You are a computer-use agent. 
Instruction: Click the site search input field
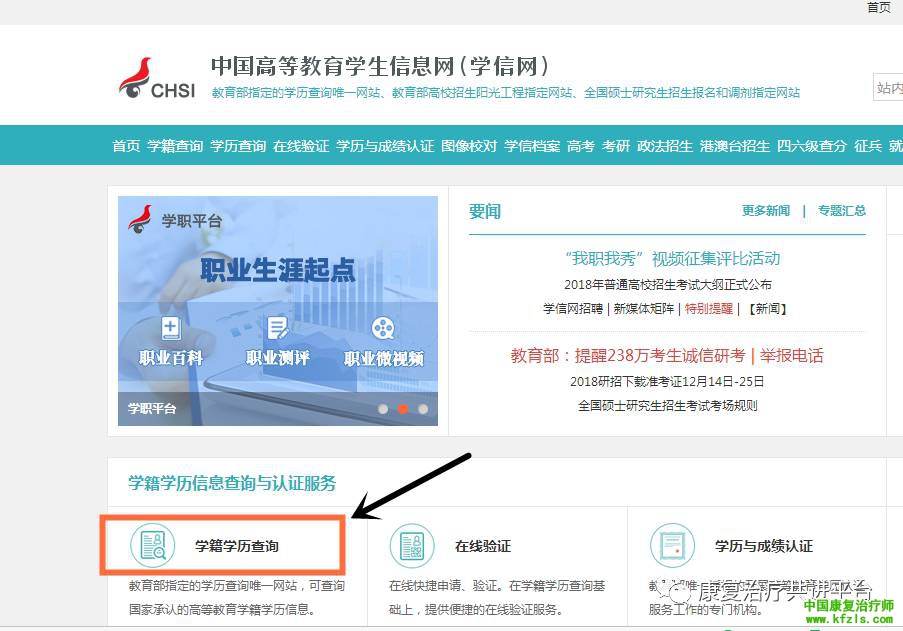point(889,88)
